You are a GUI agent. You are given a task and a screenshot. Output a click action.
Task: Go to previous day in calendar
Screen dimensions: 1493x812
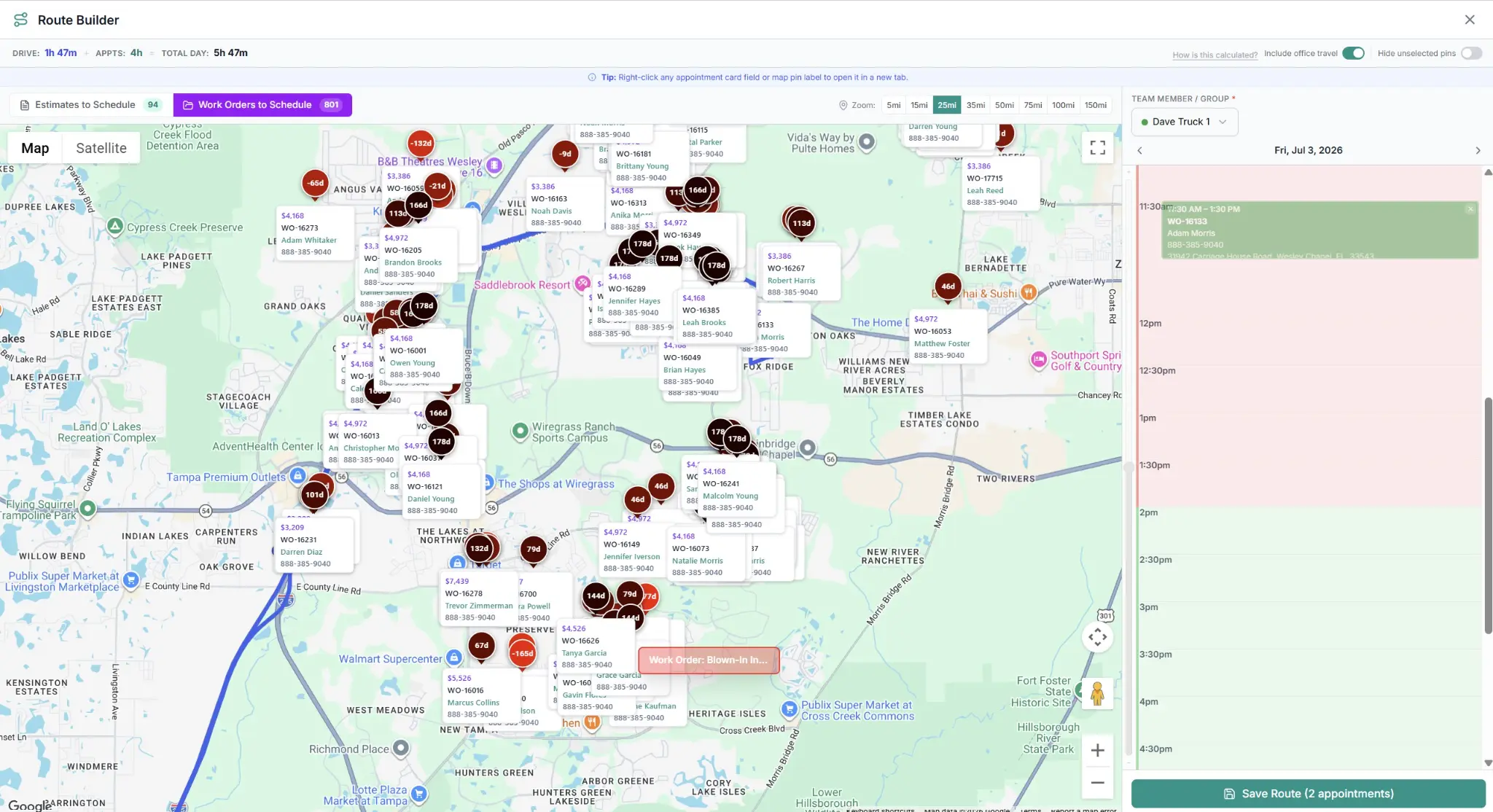(x=1140, y=150)
